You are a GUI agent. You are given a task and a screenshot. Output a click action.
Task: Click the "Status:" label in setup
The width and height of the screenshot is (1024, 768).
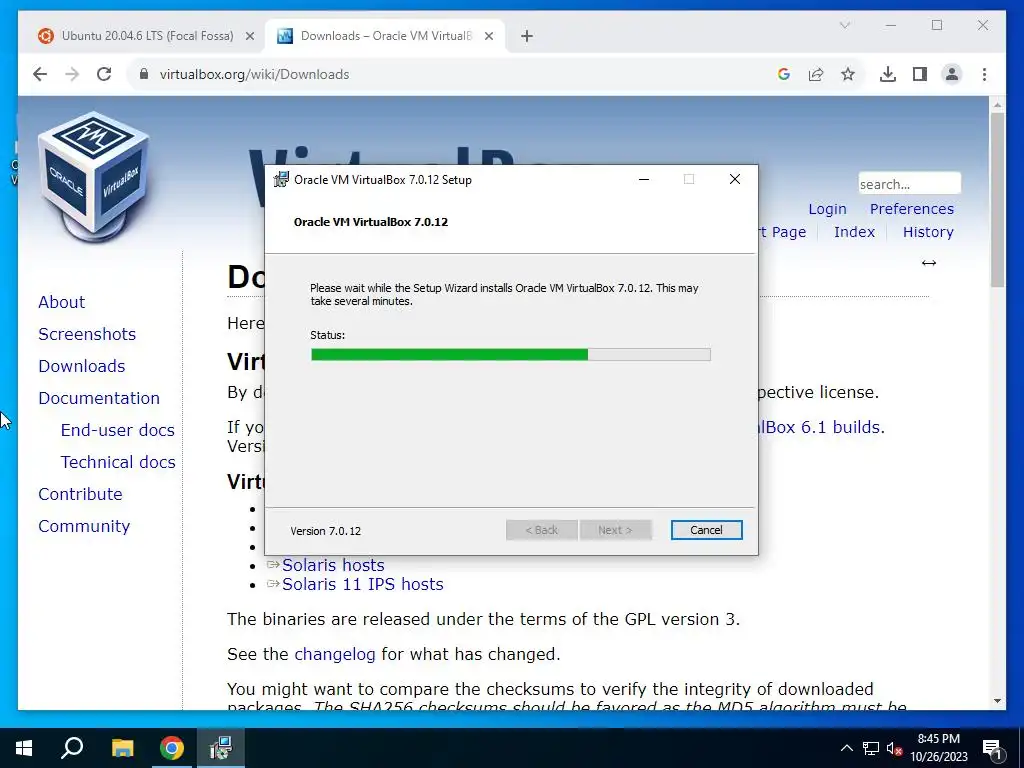tap(327, 335)
